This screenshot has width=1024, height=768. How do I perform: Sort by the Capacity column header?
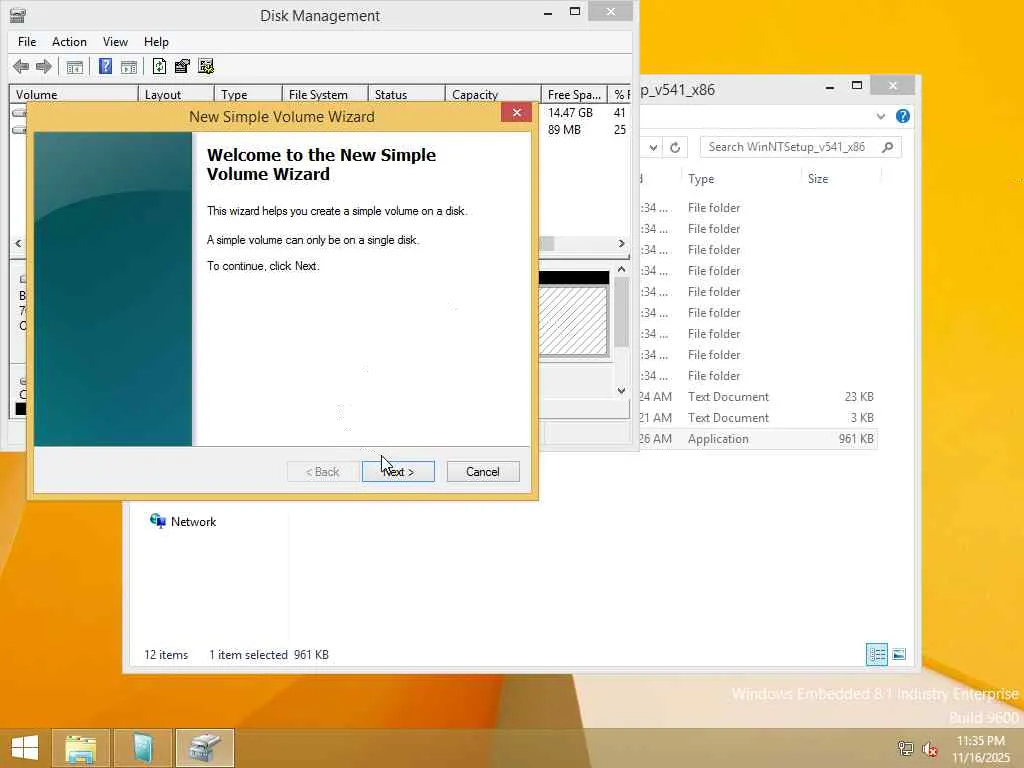pos(493,95)
